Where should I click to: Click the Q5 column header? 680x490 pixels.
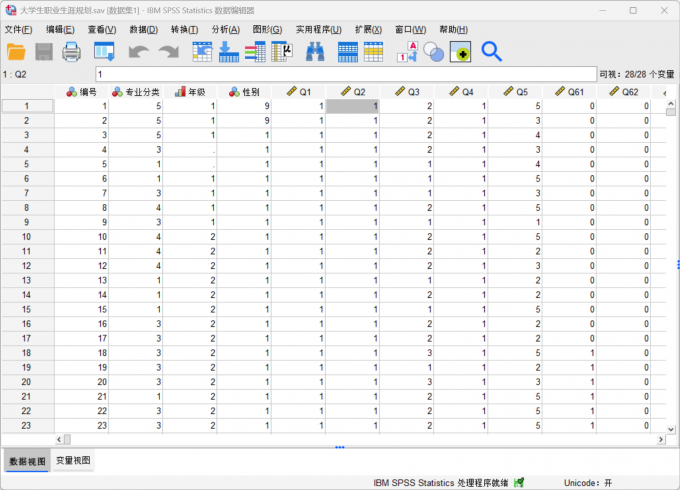point(515,92)
